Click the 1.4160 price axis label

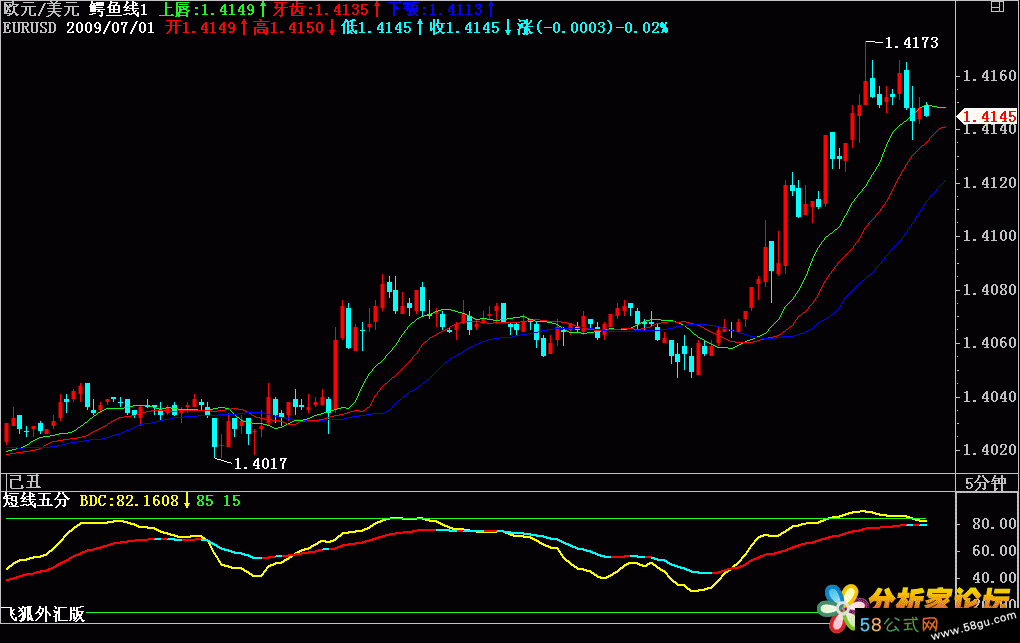tap(989, 76)
